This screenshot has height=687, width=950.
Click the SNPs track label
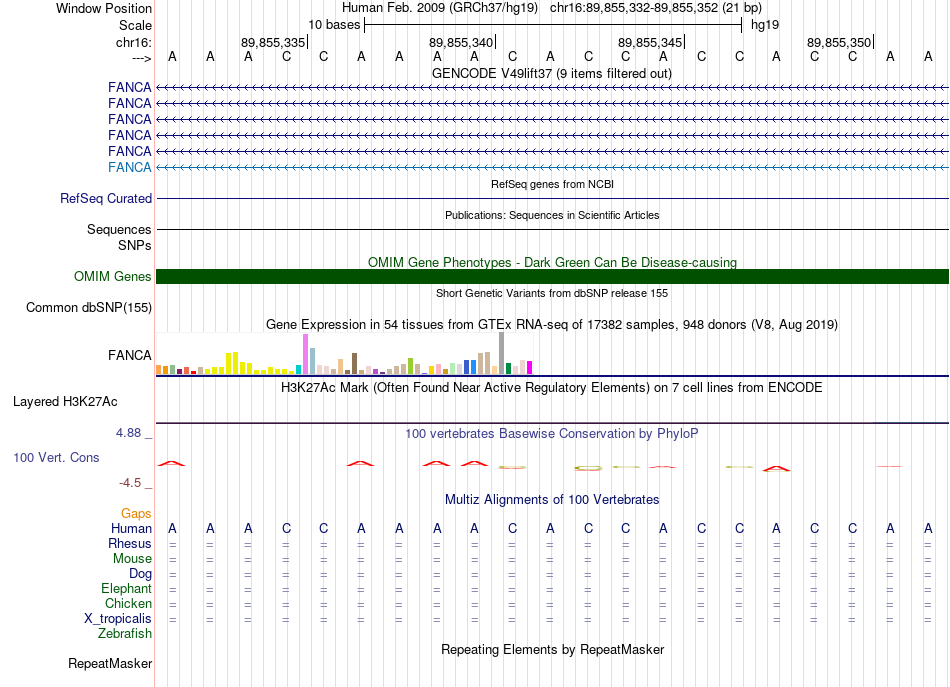(x=135, y=245)
